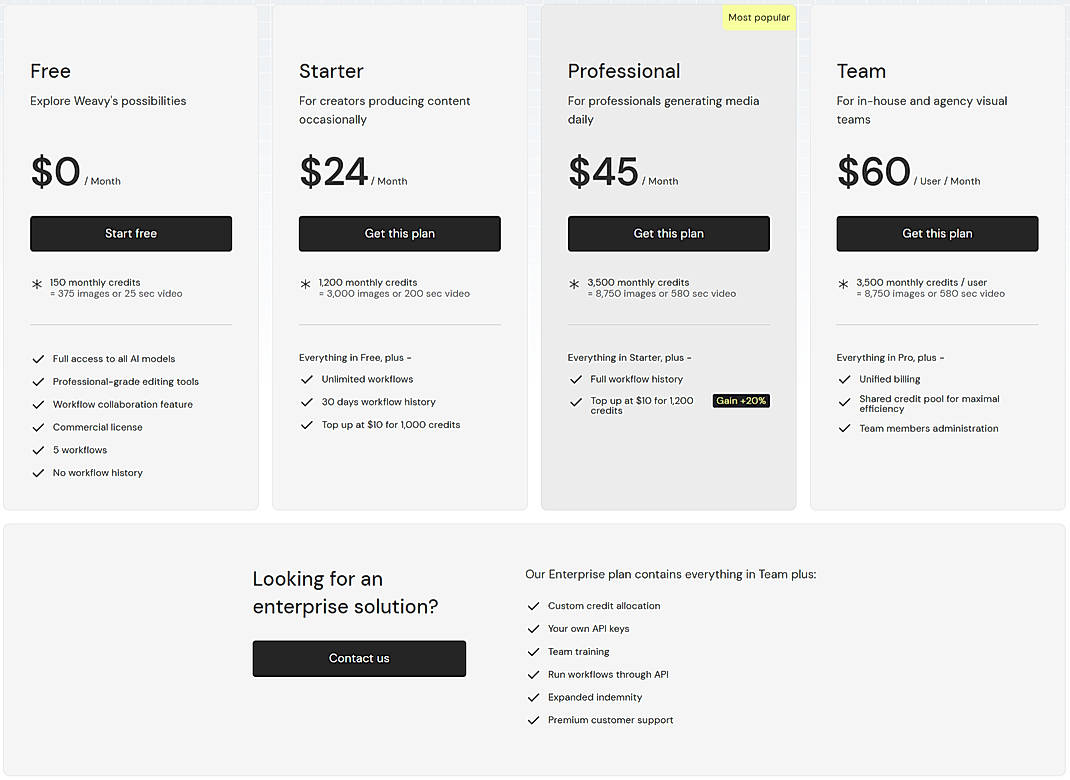Select the Most popular badge on Professional plan
1070x780 pixels.
758,17
